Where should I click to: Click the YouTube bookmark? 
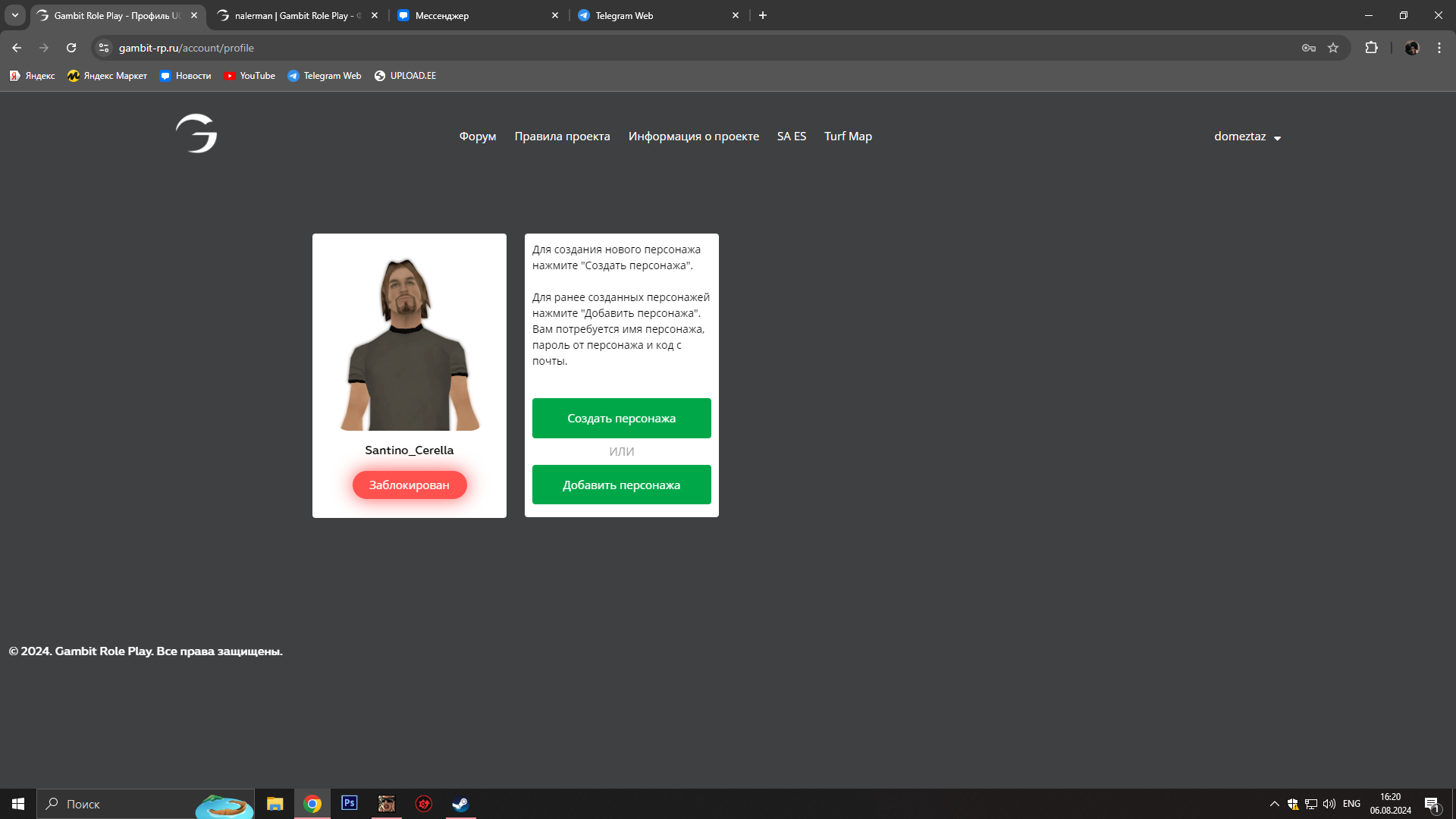(249, 76)
